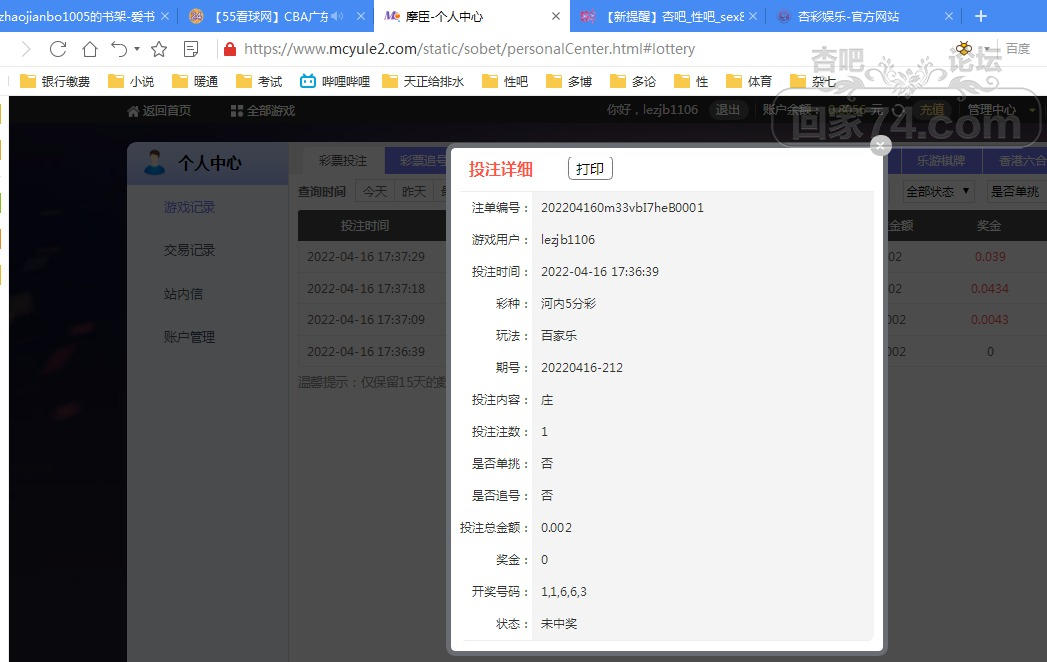The image size is (1047, 662).
Task: Click the 0.039 prize value
Action: pyautogui.click(x=990, y=257)
